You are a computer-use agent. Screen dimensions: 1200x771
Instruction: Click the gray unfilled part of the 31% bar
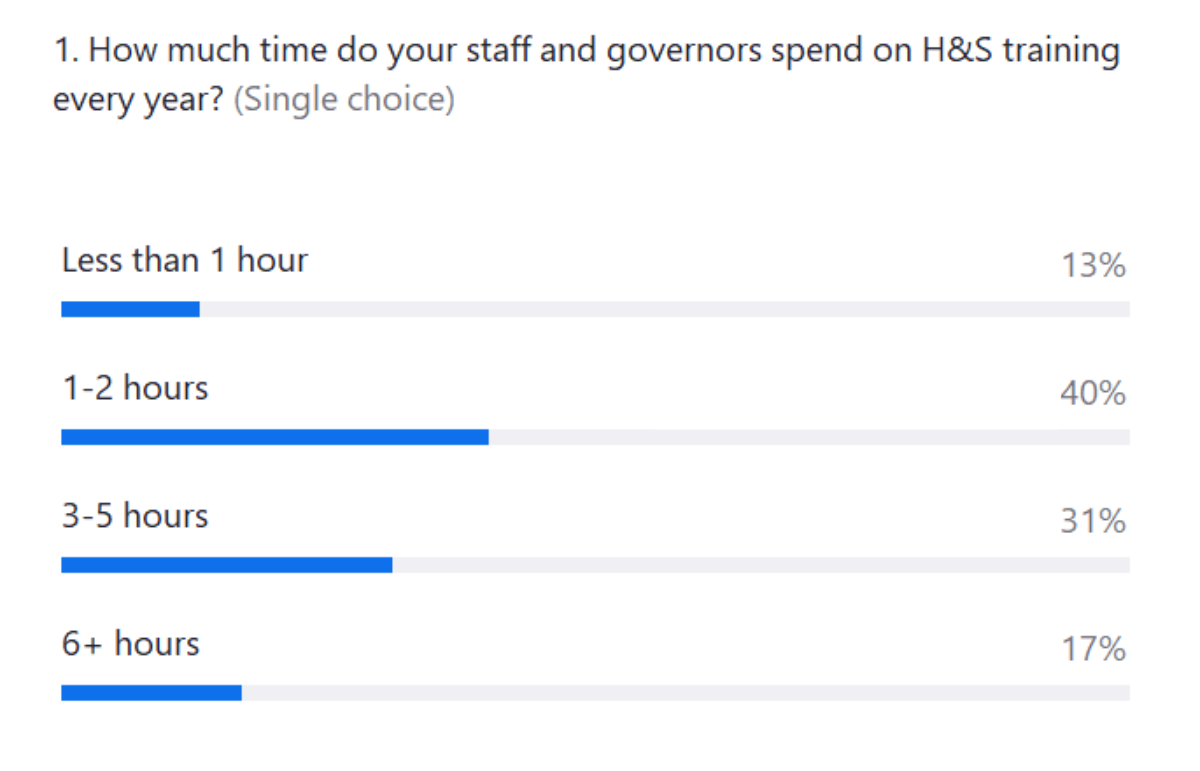pos(760,565)
